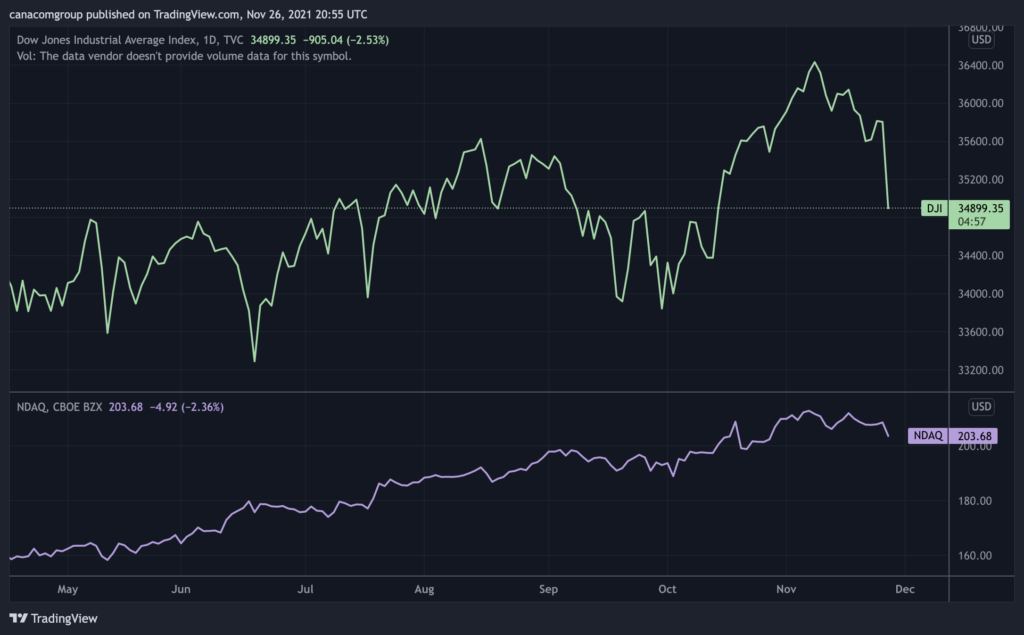
Task: Click the May label on the time axis
Action: point(67,589)
